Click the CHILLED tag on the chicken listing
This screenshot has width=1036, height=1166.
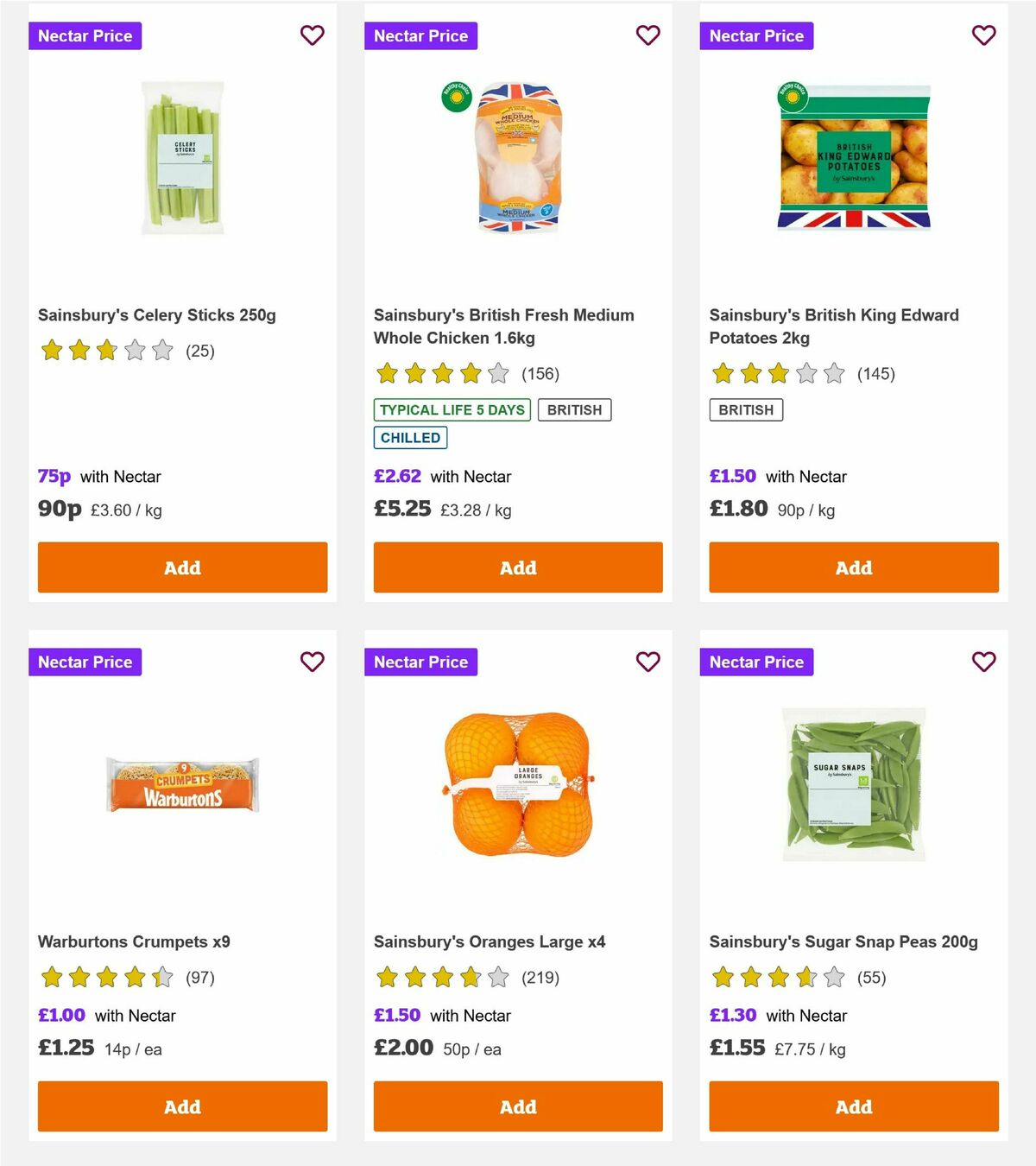coord(410,438)
